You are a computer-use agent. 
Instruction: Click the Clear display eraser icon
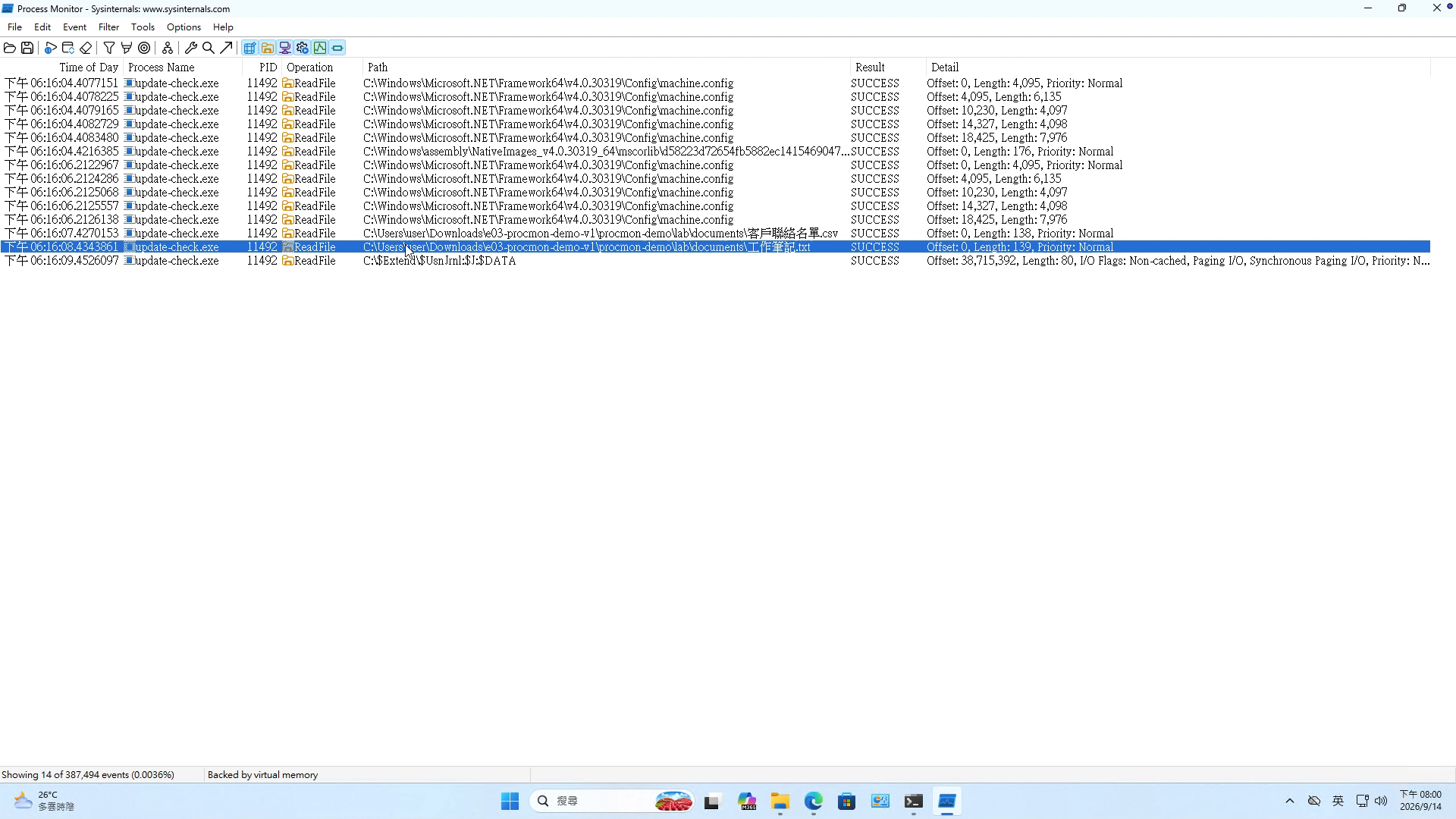click(x=86, y=48)
